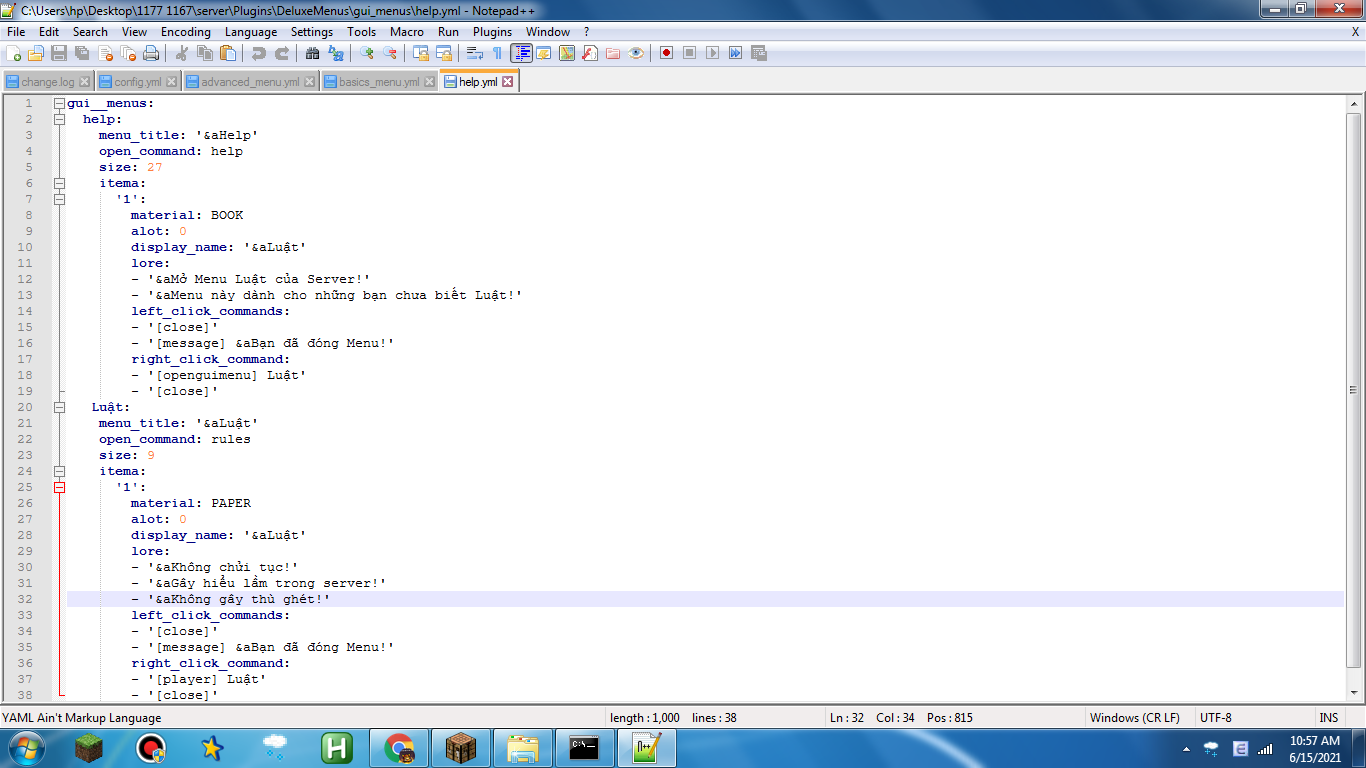
Task: Click the Paste clipboard toolbar icon
Action: (227, 53)
